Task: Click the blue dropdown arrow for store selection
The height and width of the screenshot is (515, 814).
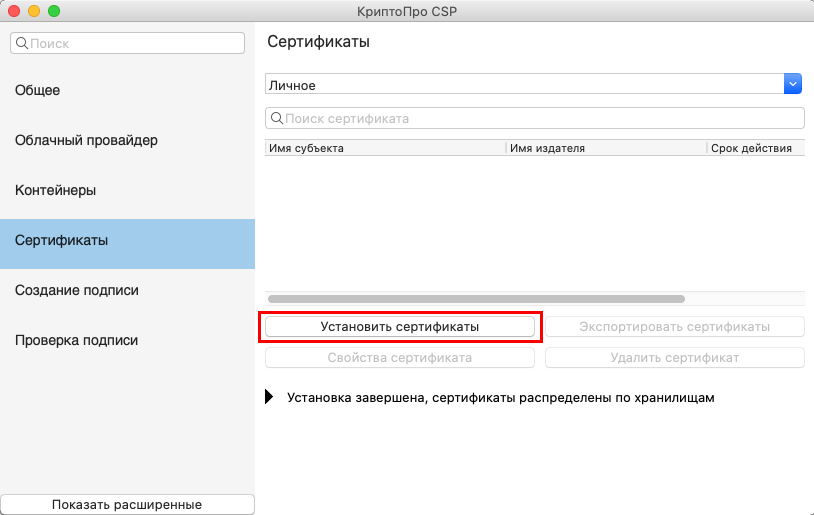Action: click(x=794, y=85)
